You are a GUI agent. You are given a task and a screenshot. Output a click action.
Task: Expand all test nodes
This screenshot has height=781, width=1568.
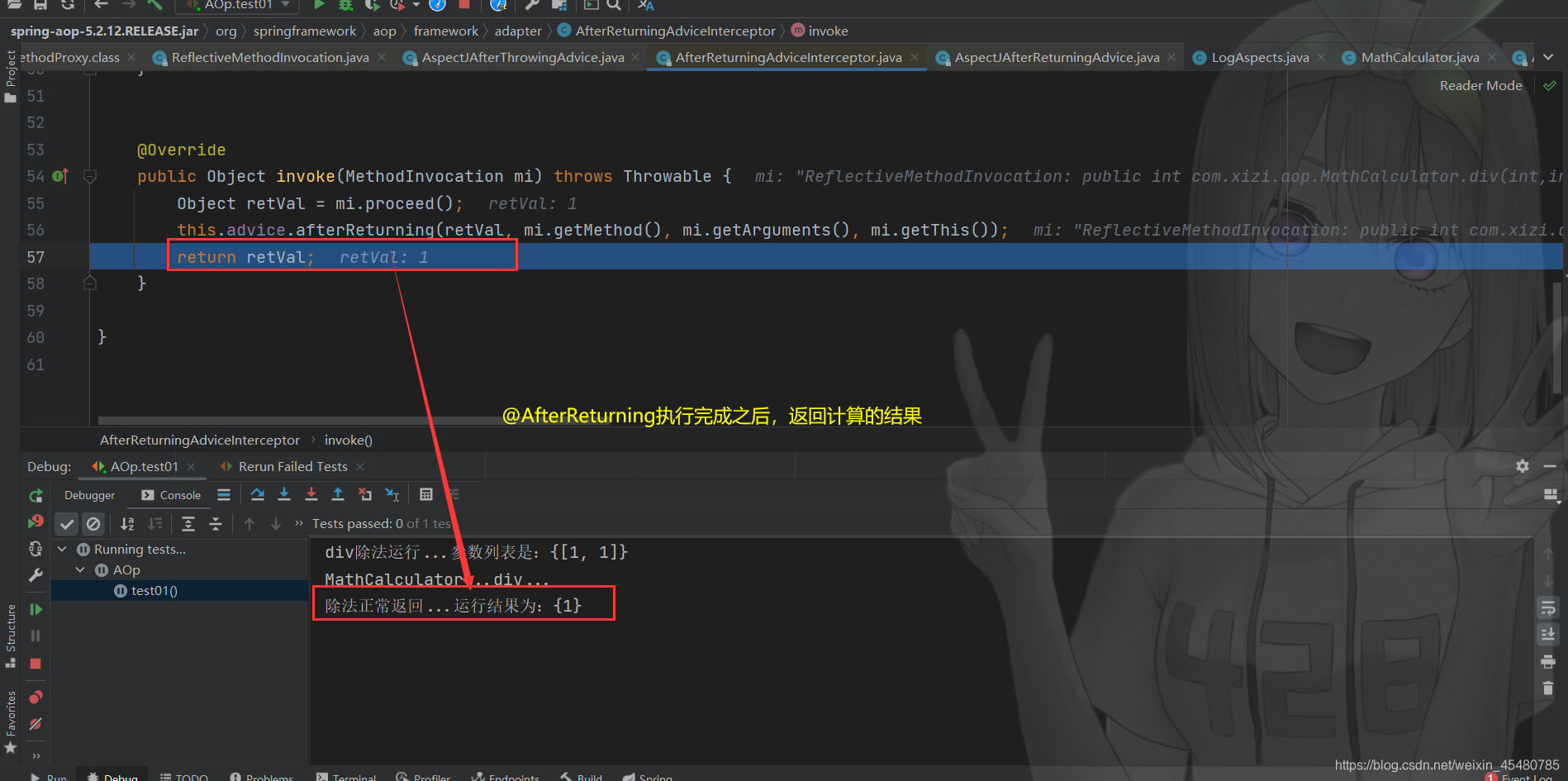188,523
